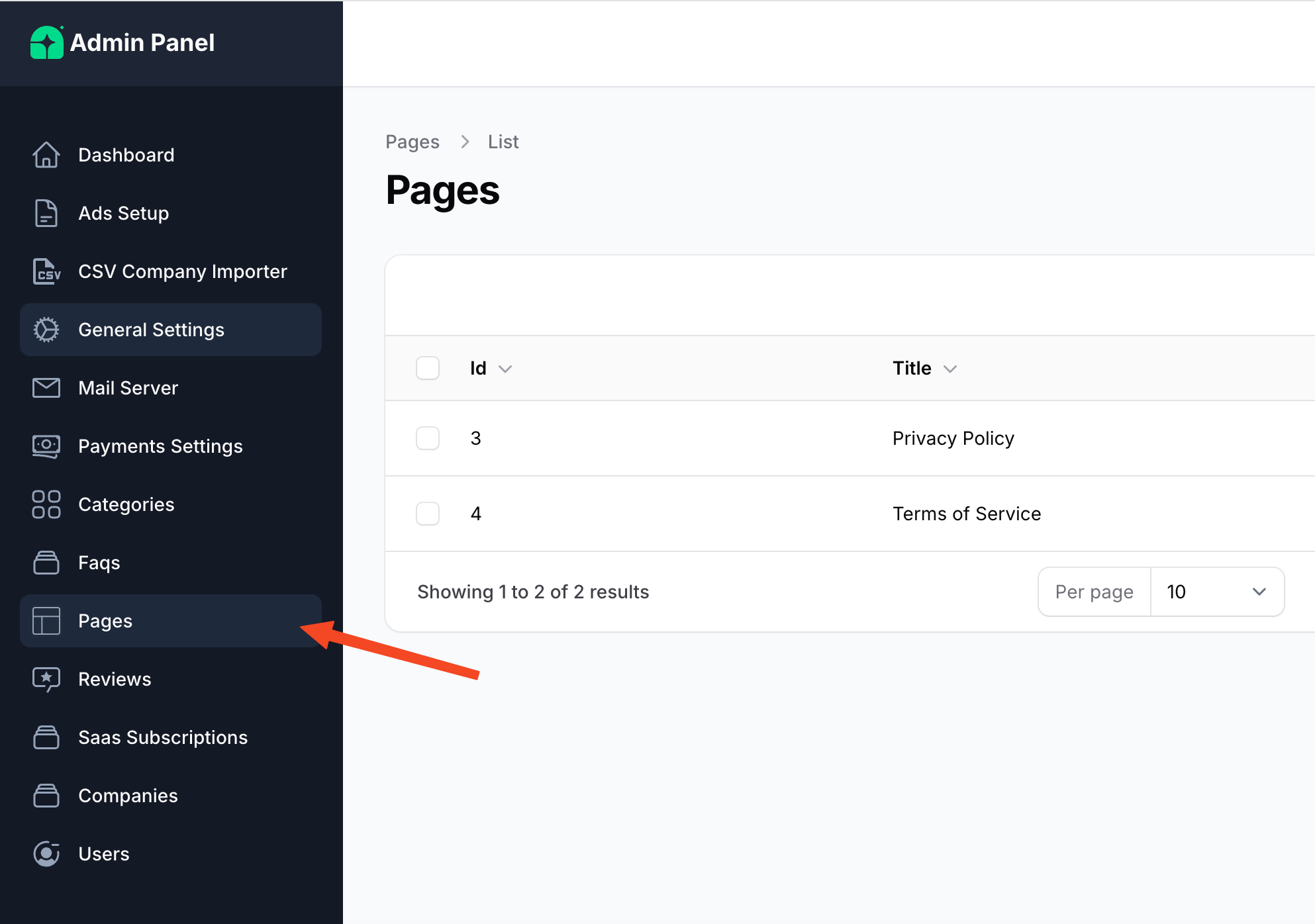Click the Ads Setup document icon
Screen dimensions: 1315x924
(46, 213)
